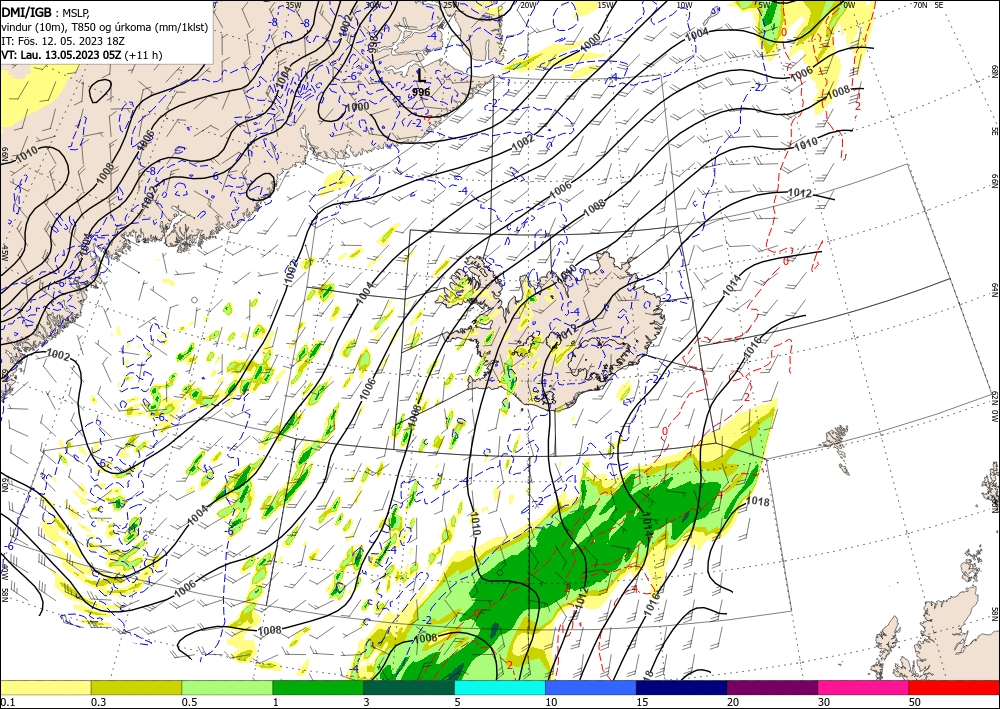This screenshot has height=709, width=1000.
Task: Click the '20W' longitude label
Action: click(x=527, y=5)
